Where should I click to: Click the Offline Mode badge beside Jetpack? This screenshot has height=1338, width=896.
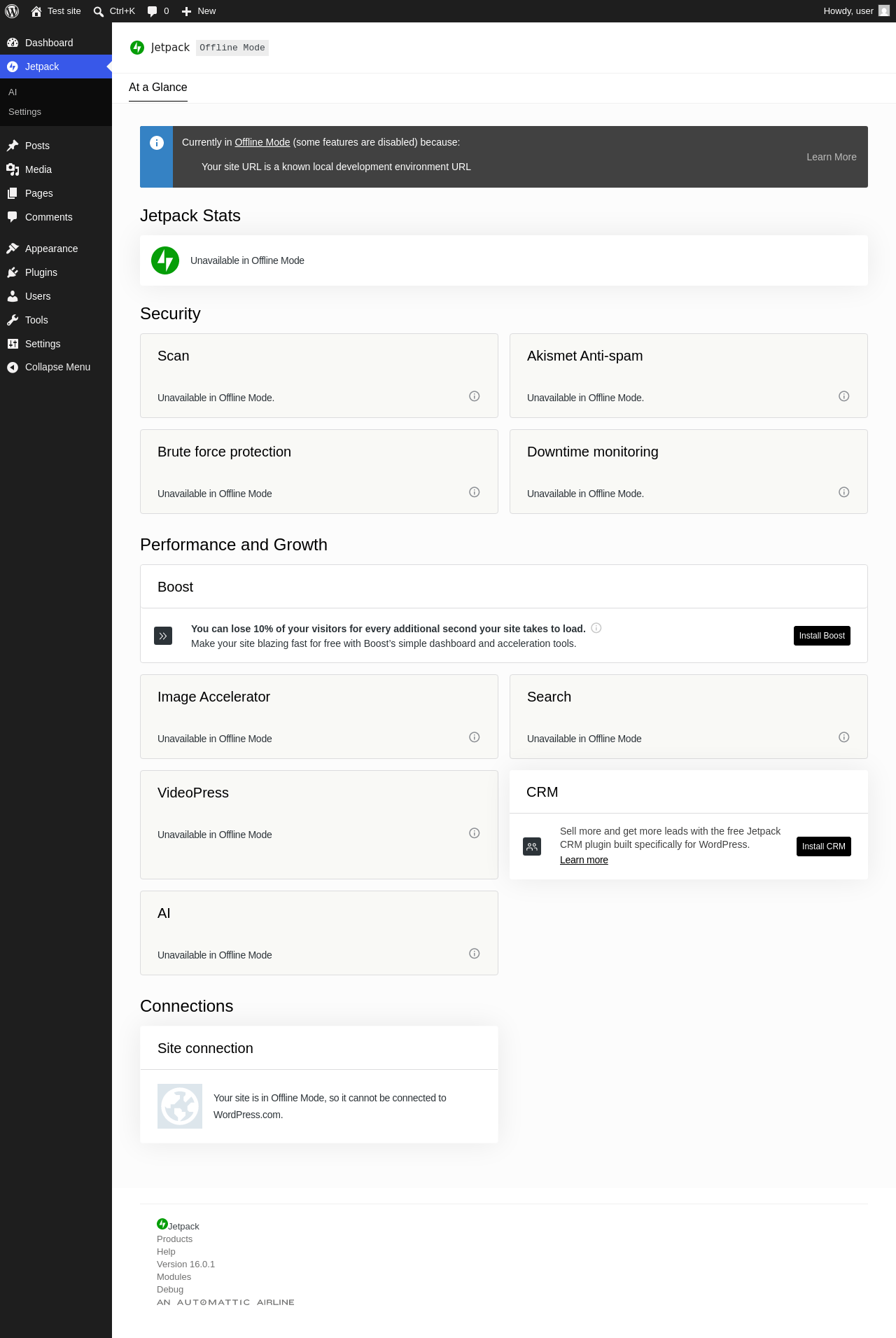coord(232,48)
